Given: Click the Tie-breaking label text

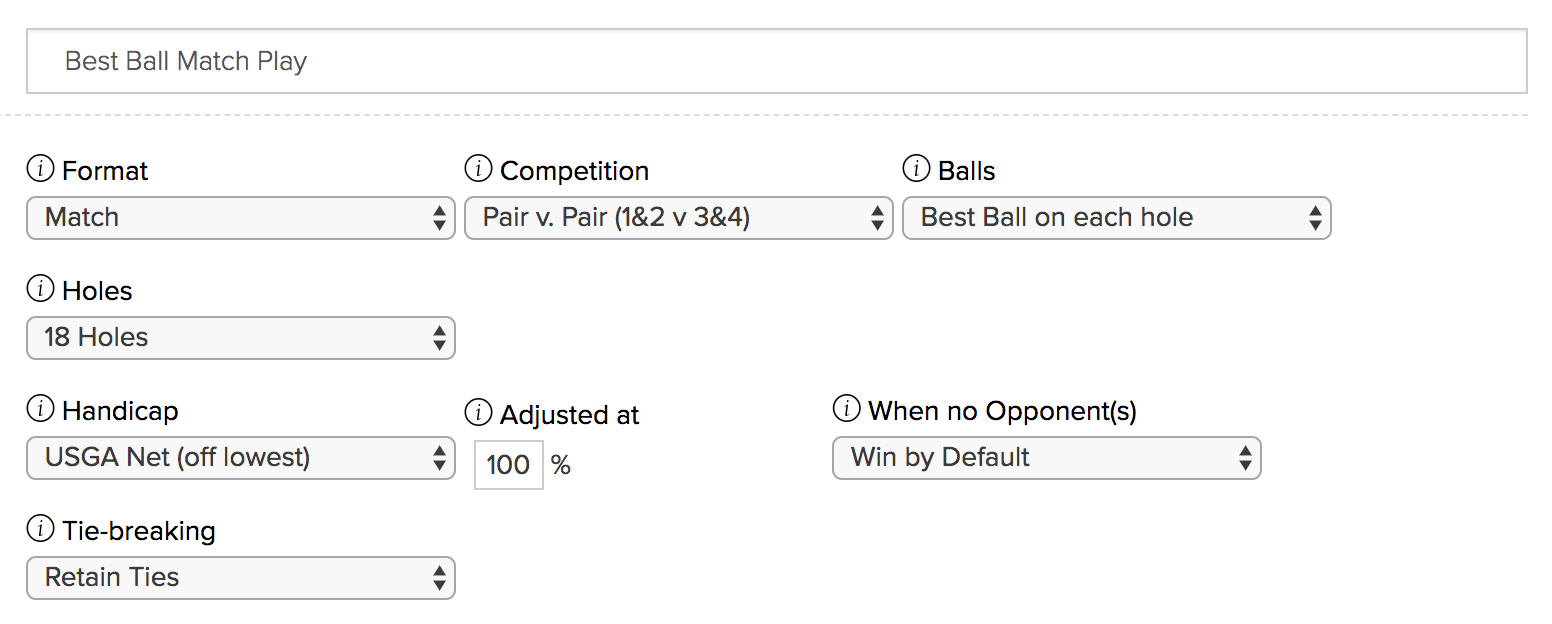Looking at the screenshot, I should pyautogui.click(x=138, y=530).
